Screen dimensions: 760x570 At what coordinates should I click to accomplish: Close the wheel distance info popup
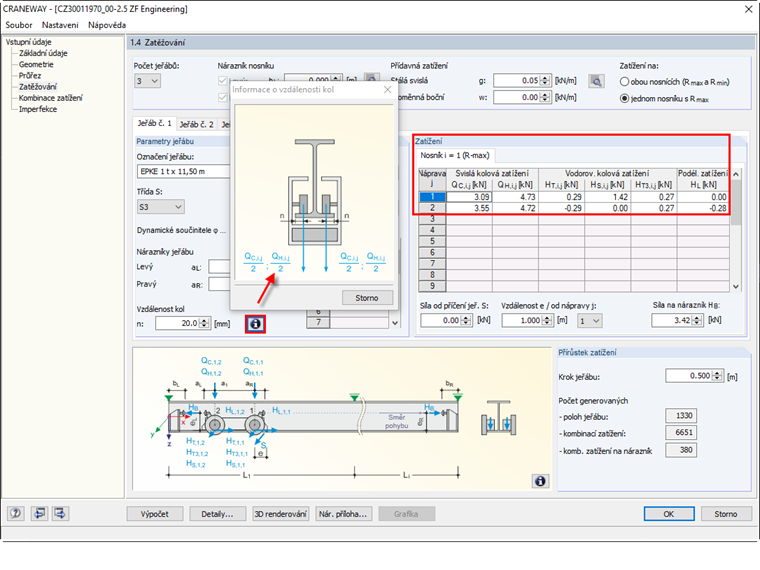[x=387, y=91]
